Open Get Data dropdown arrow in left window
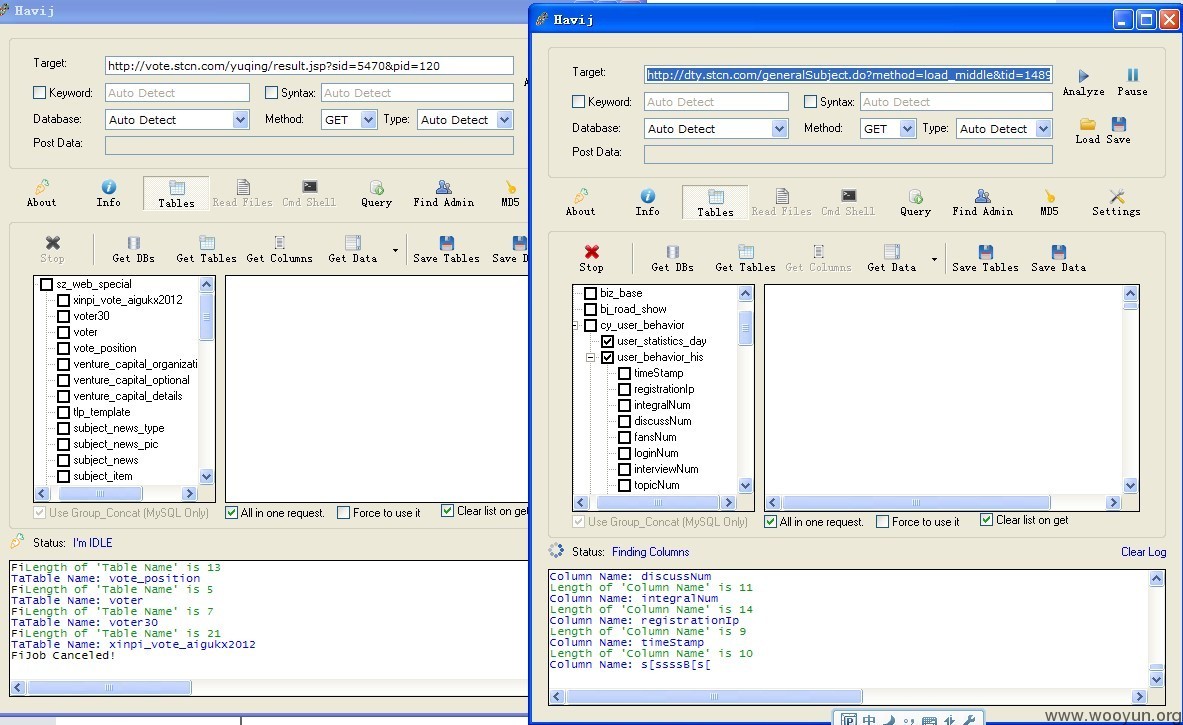Image resolution: width=1183 pixels, height=725 pixels. pyautogui.click(x=395, y=250)
